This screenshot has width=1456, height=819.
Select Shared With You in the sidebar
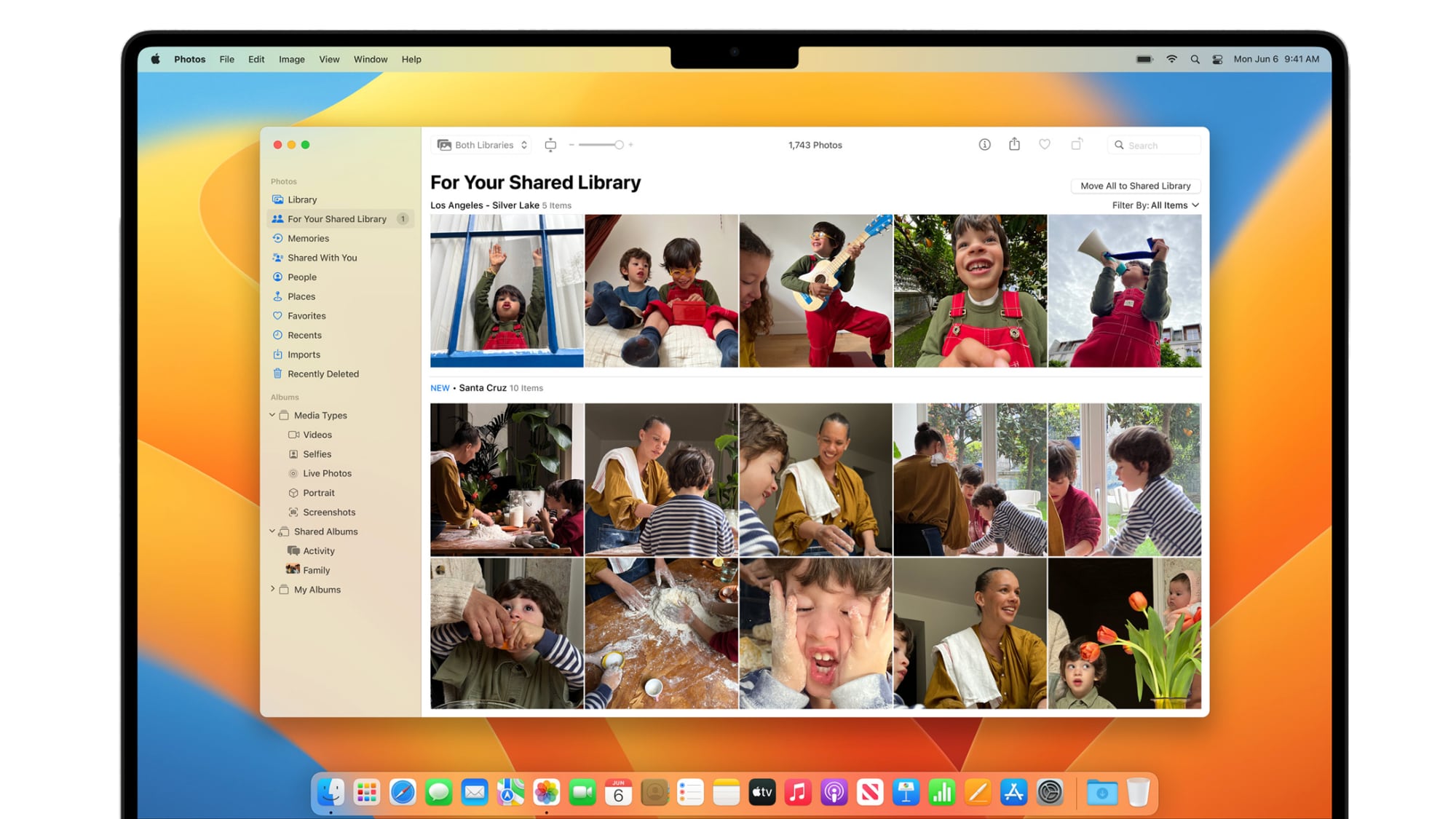click(x=323, y=257)
